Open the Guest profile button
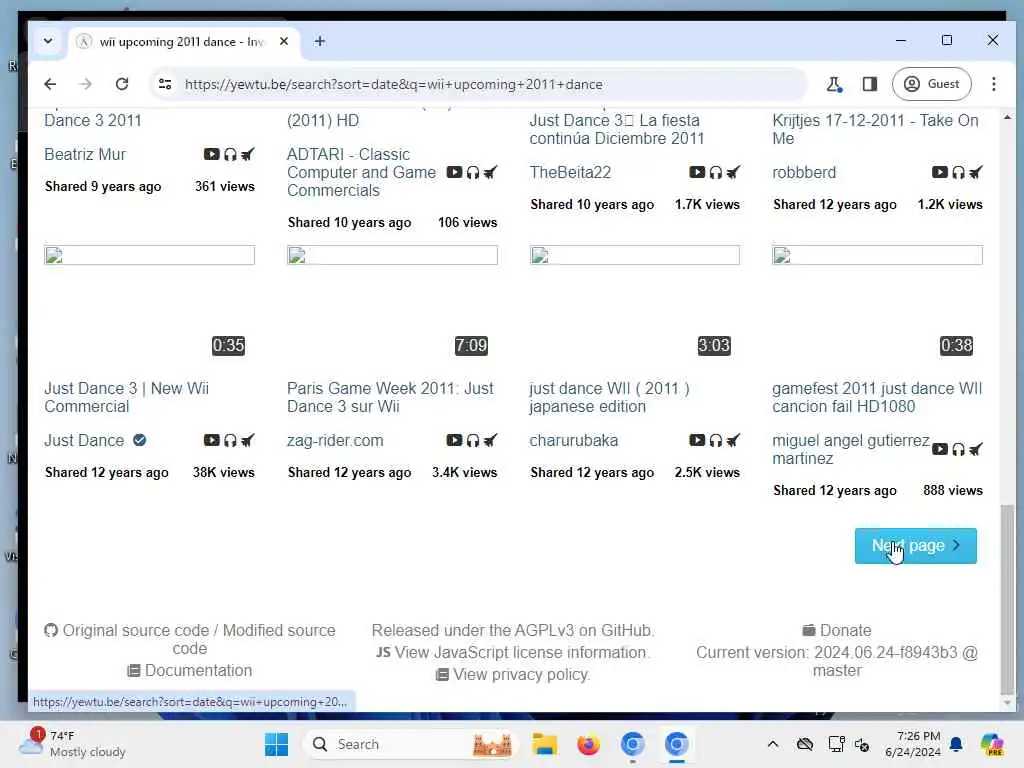 931,84
